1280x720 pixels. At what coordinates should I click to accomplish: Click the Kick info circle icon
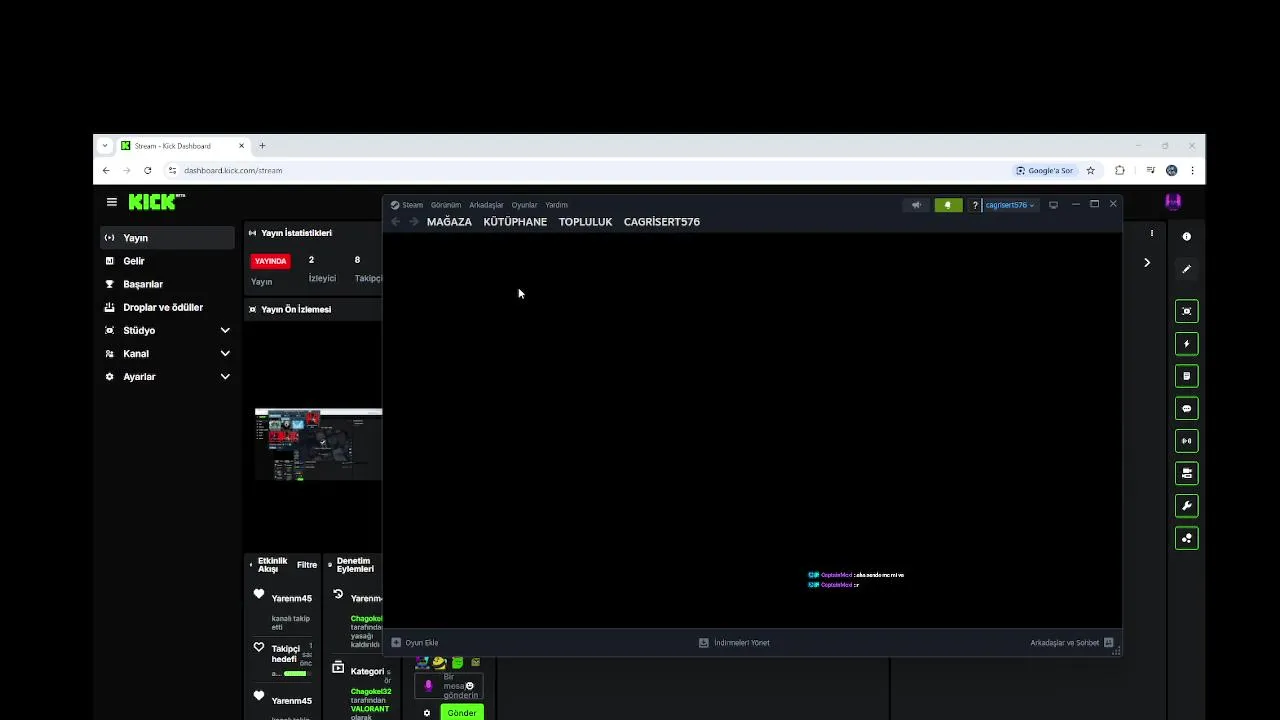(x=1187, y=237)
